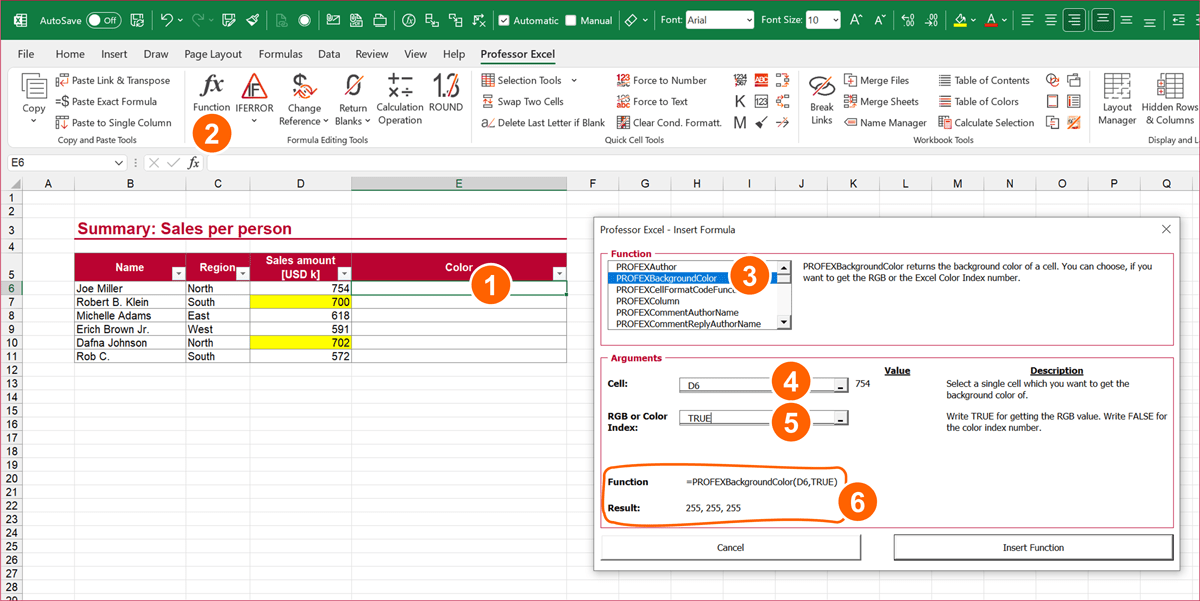
Task: Switch to the Professor Excel ribbon tab
Action: tap(517, 54)
